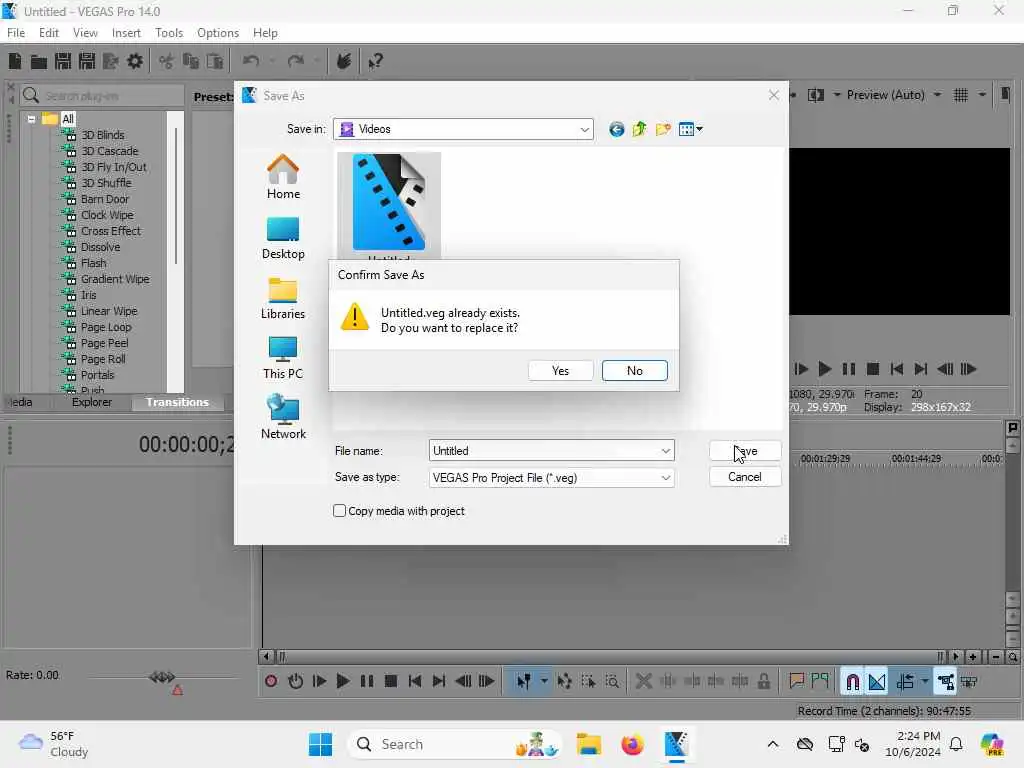Open the Save in Videos location dropdown

584,129
